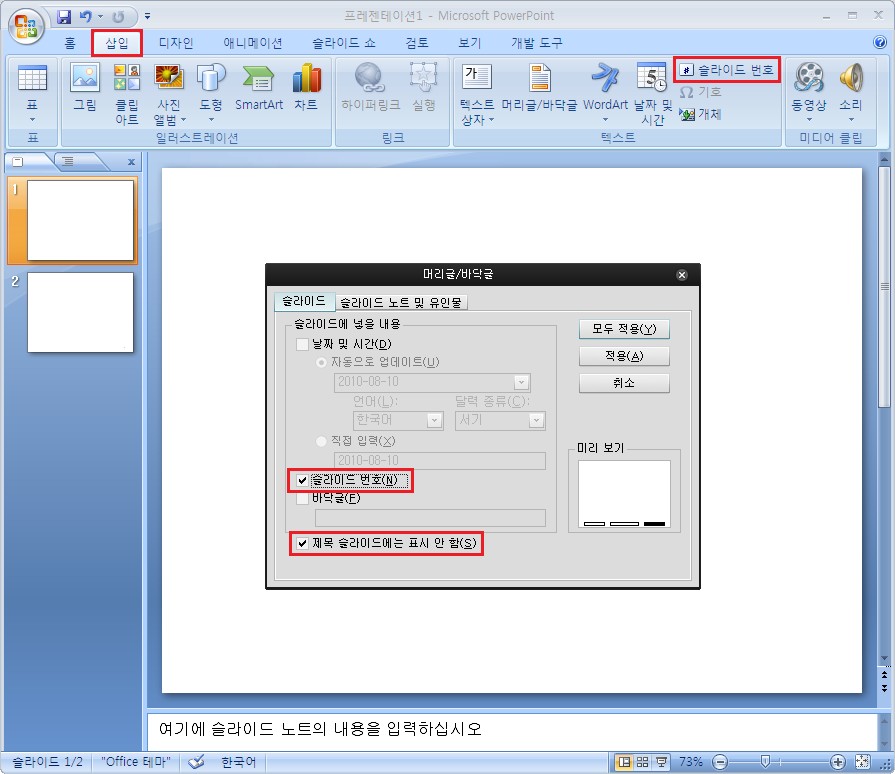Click Apply to All (모두 적용) button

point(624,329)
